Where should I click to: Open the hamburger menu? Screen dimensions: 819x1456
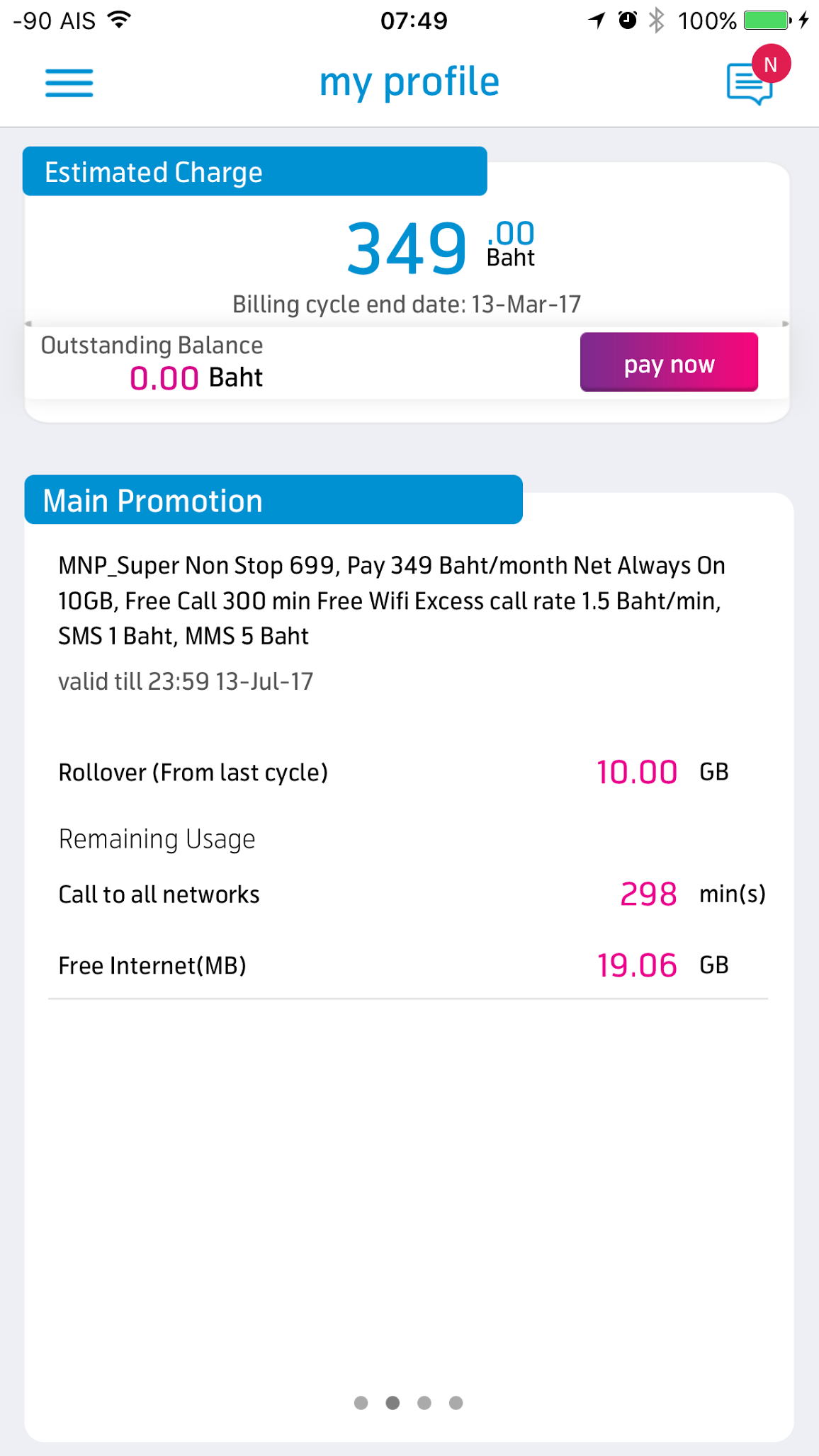tap(69, 83)
